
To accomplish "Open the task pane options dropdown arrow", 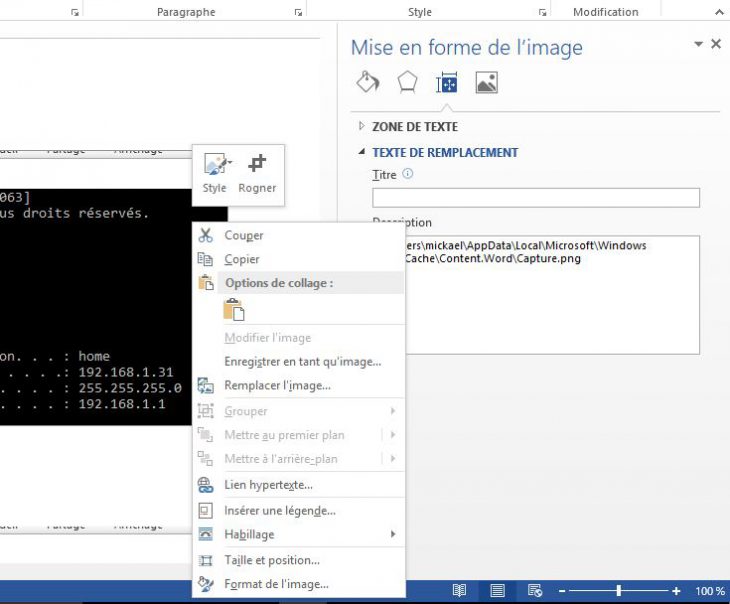I will click(x=698, y=44).
